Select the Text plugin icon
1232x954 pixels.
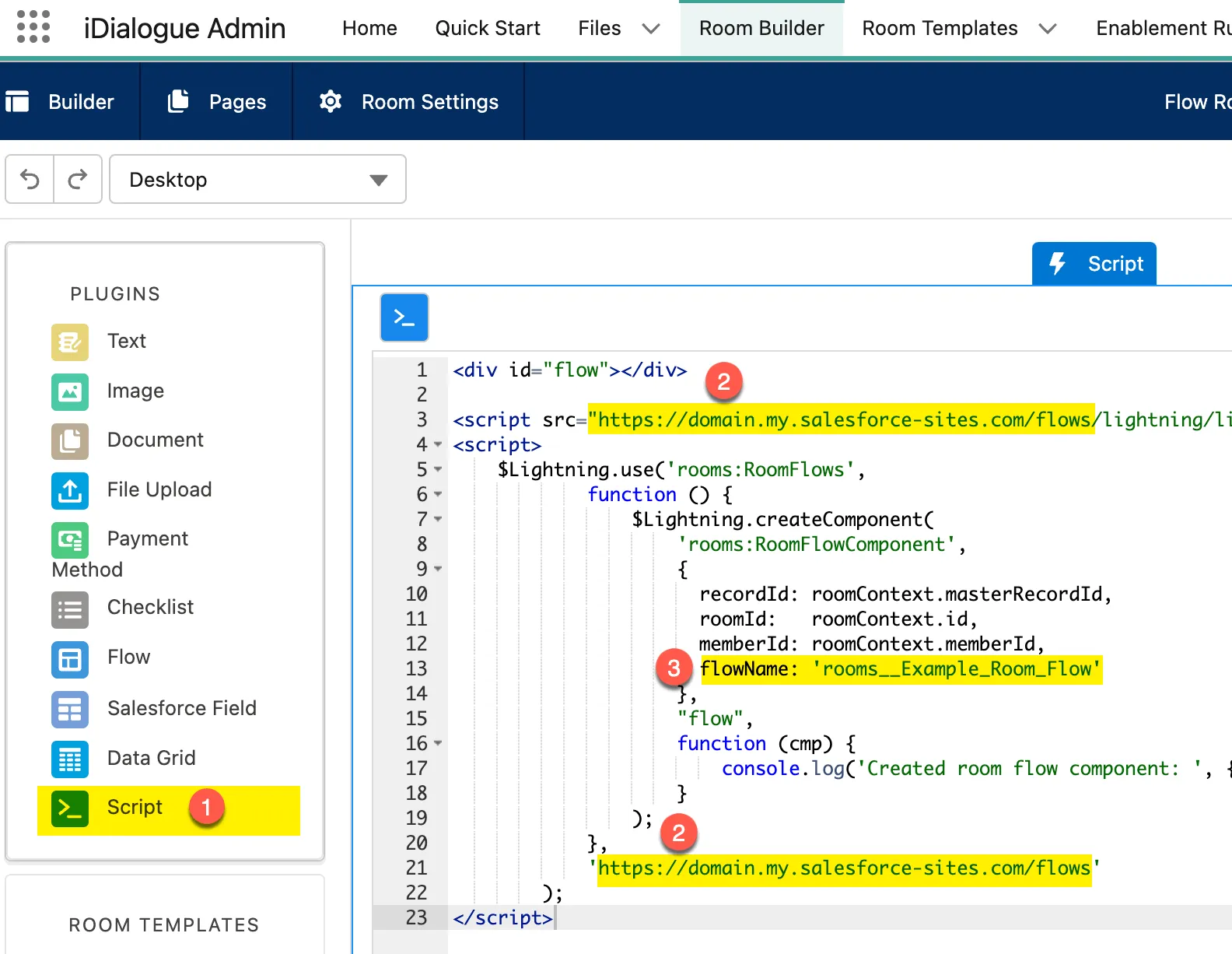(x=70, y=342)
